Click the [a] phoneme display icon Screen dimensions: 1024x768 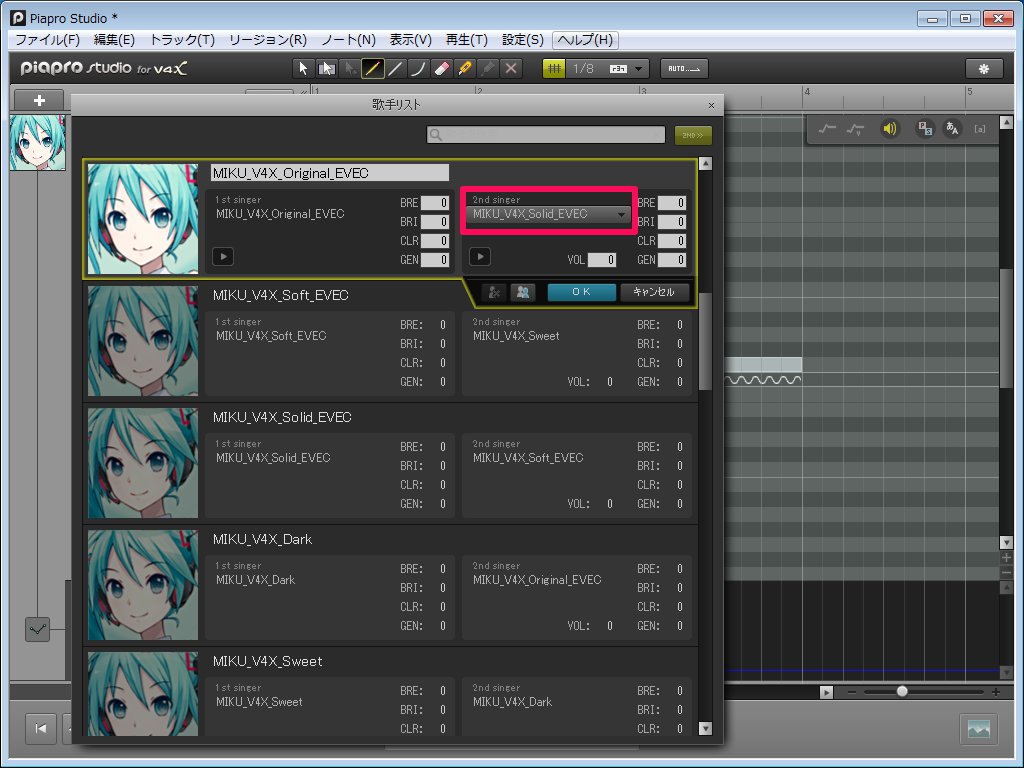(x=980, y=129)
